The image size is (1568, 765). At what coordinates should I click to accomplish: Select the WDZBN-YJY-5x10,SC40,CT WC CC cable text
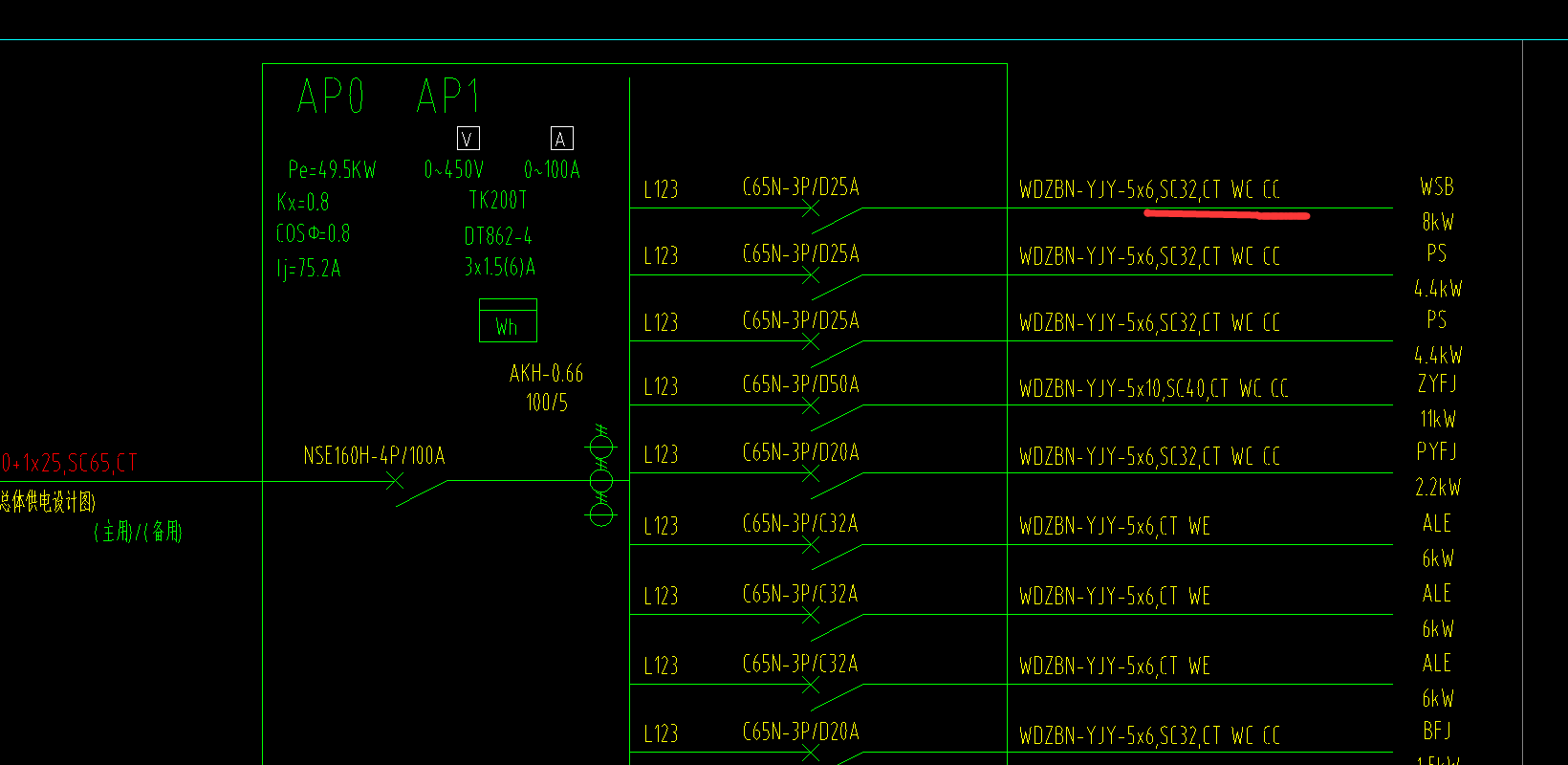pyautogui.click(x=1154, y=388)
